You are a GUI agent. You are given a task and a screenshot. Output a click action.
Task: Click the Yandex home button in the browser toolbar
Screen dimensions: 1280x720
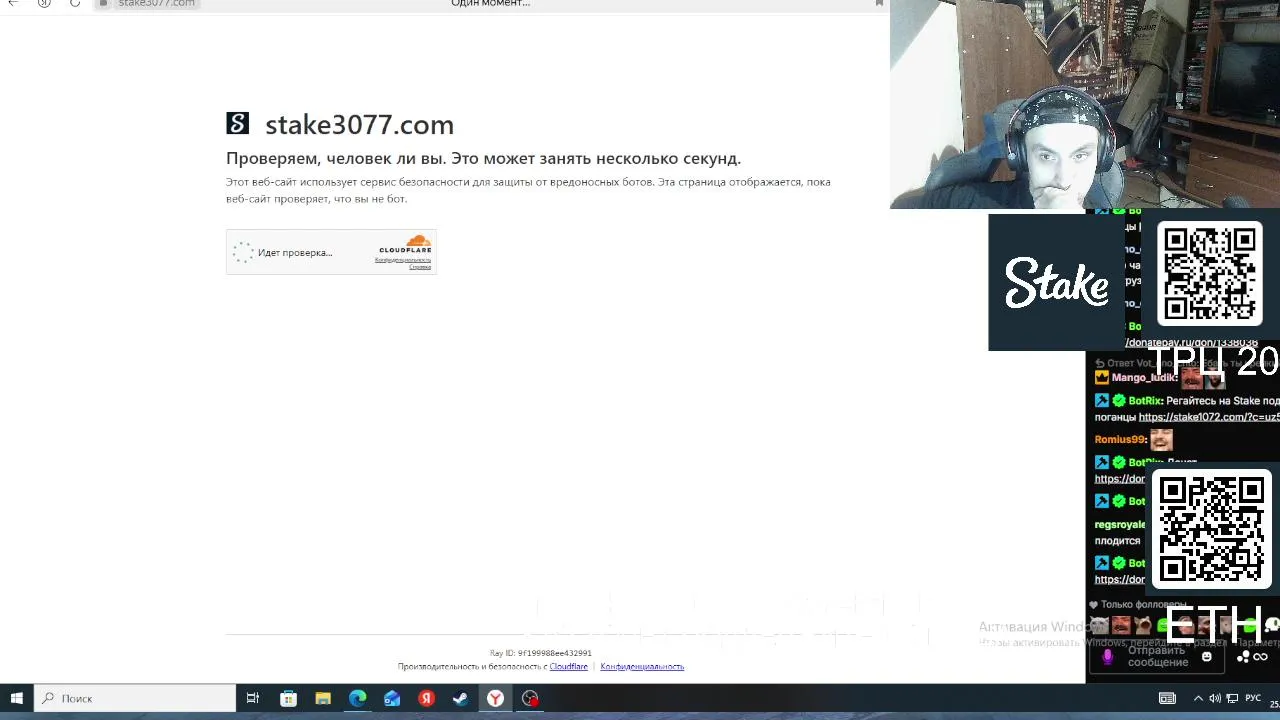click(x=44, y=3)
